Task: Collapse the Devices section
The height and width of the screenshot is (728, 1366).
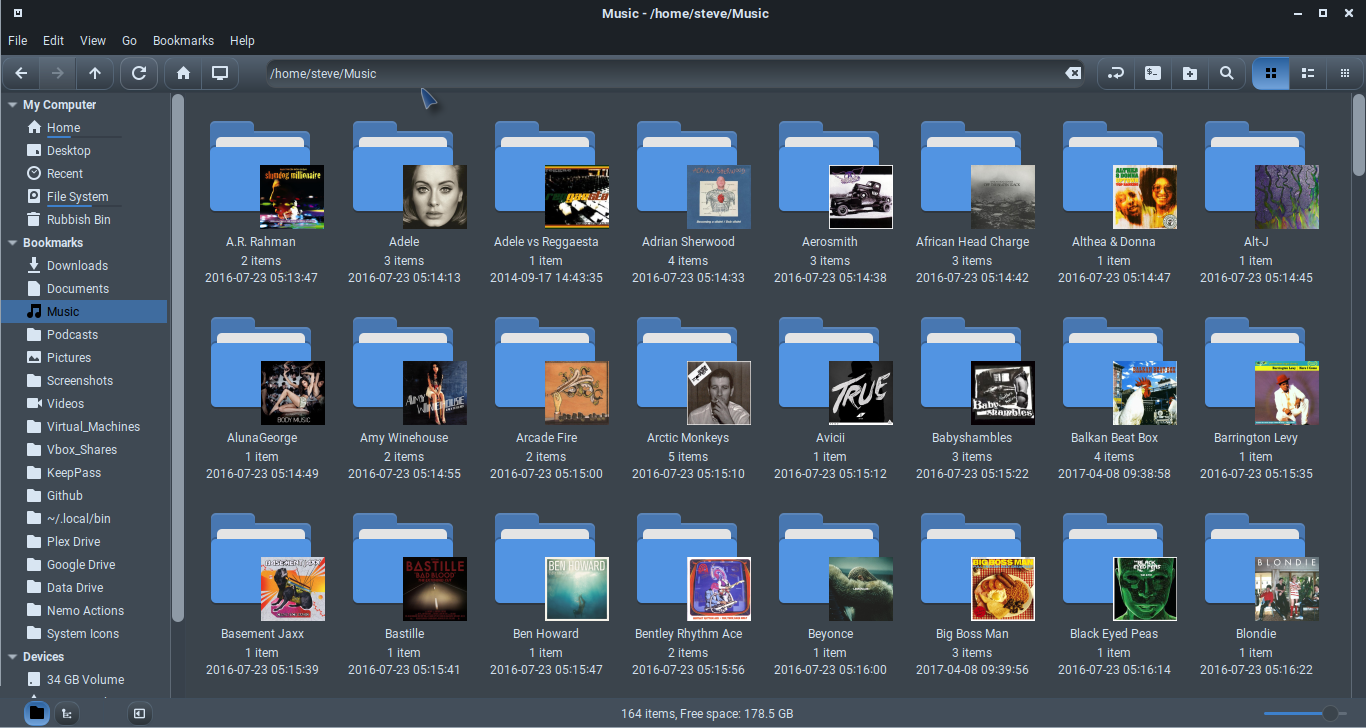Action: click(10, 656)
